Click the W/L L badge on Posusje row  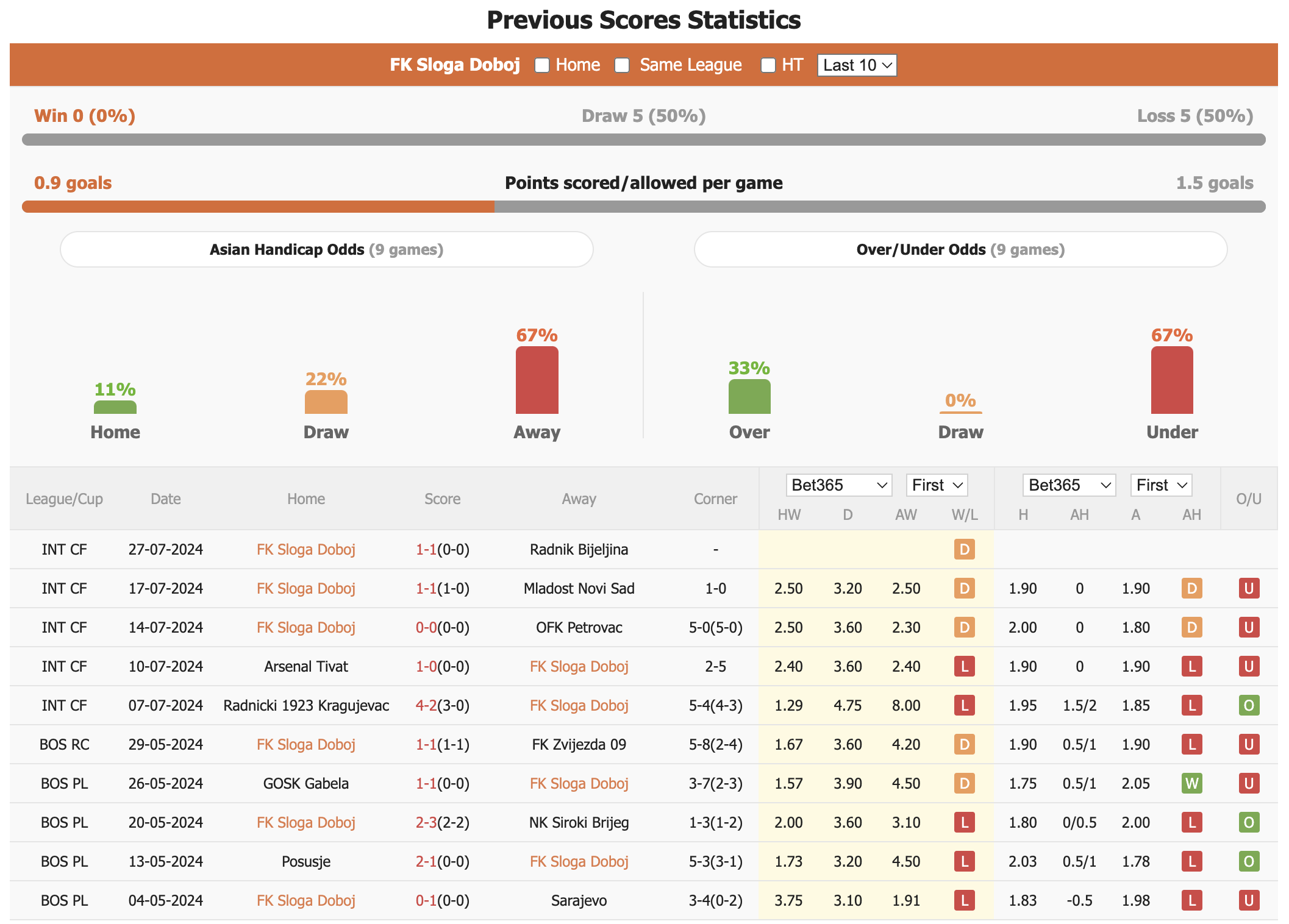pos(965,861)
